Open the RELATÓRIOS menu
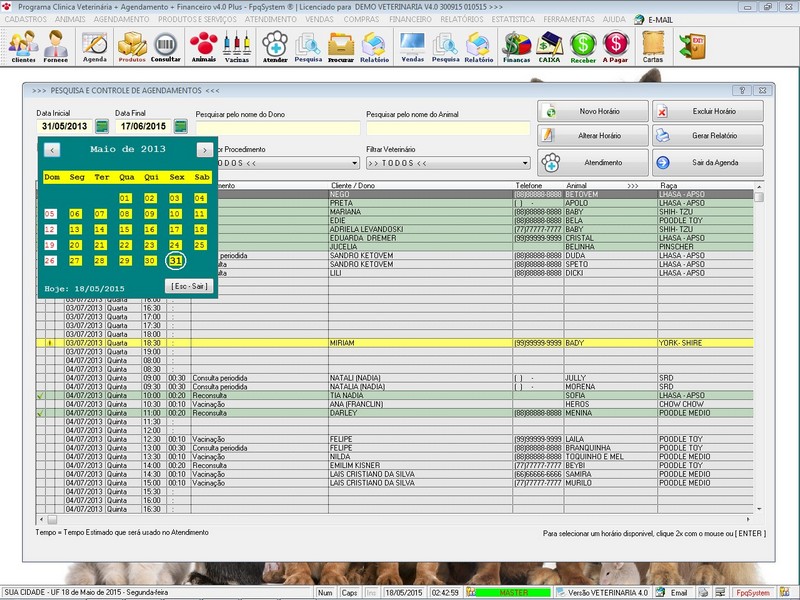This screenshot has width=800, height=600. (462, 19)
